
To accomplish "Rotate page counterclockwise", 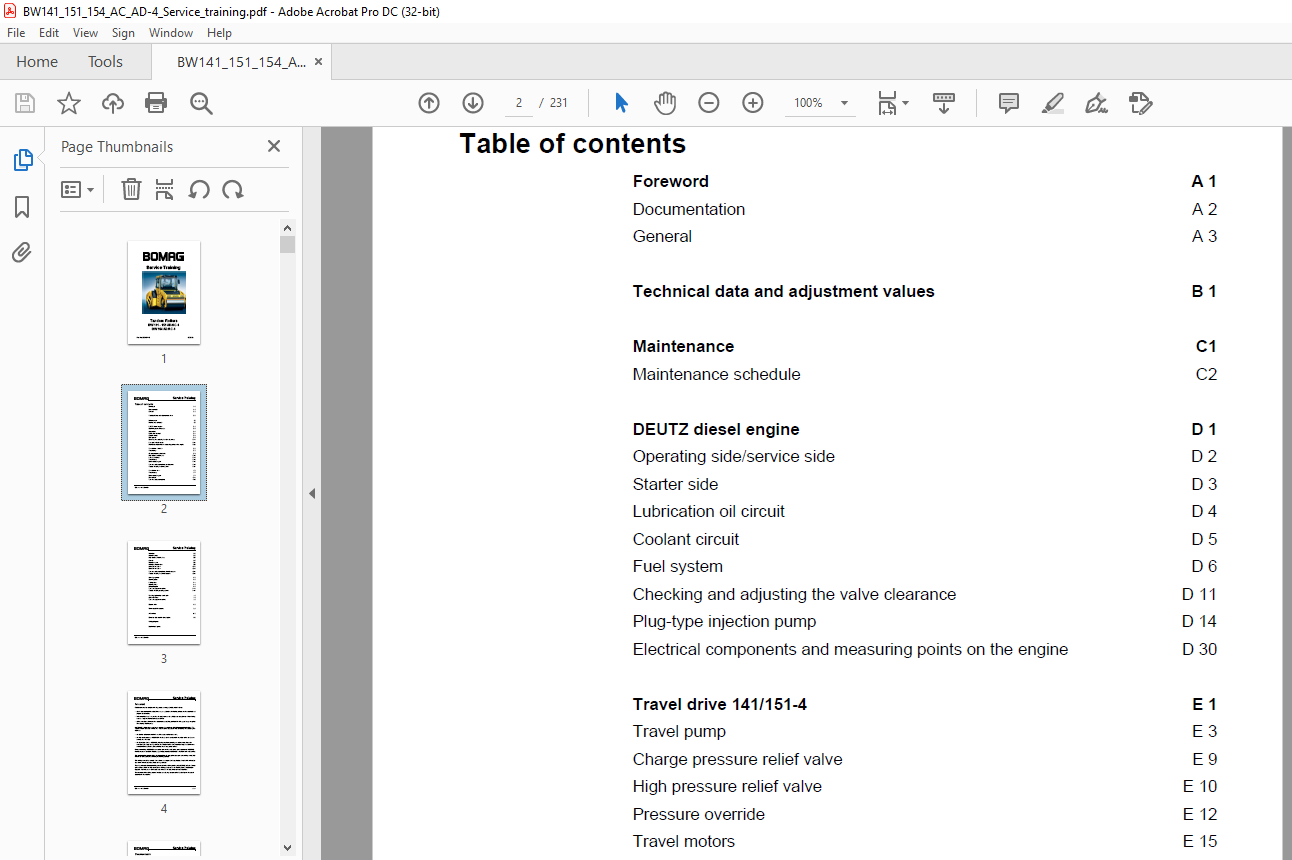I will click(x=199, y=189).
